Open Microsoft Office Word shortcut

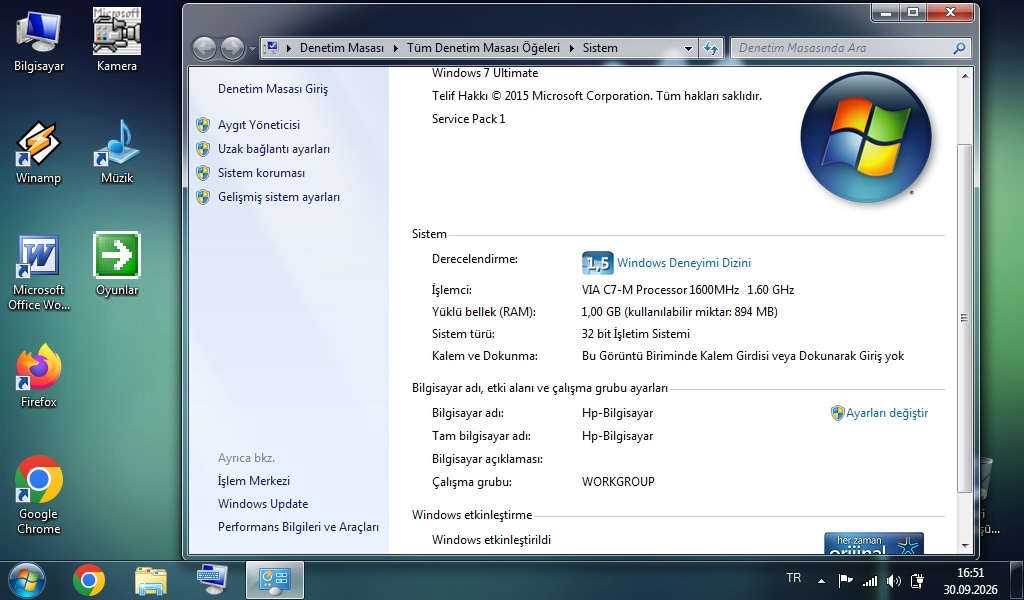coord(39,272)
